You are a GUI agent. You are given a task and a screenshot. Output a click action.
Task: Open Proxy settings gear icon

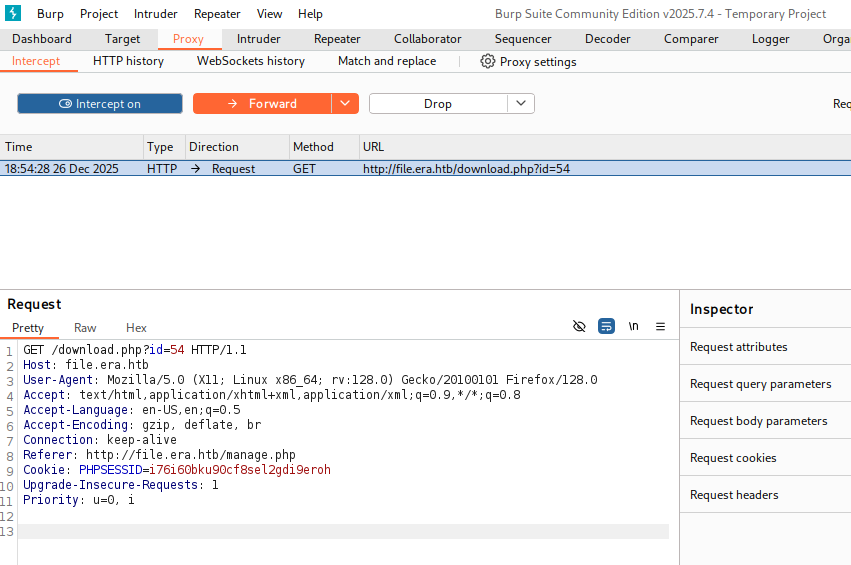[x=488, y=61]
